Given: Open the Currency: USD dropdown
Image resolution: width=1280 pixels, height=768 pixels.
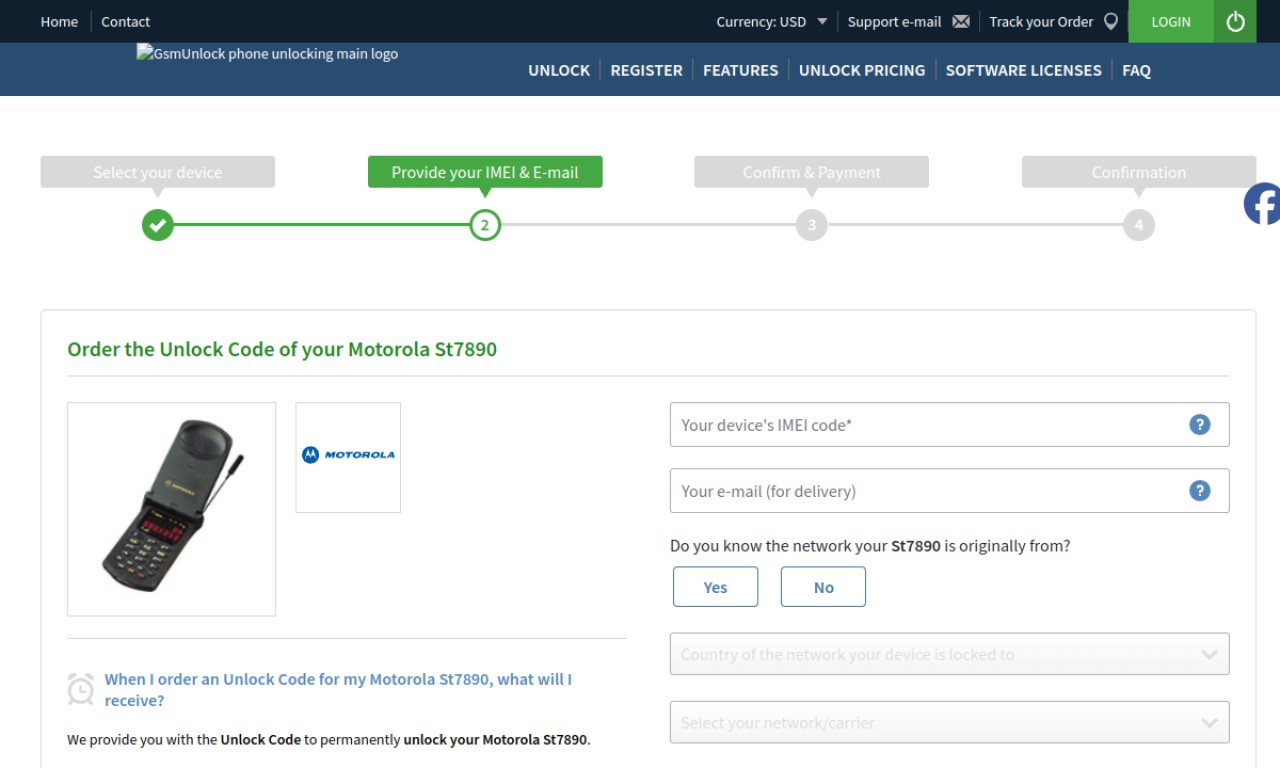Looking at the screenshot, I should click(772, 21).
